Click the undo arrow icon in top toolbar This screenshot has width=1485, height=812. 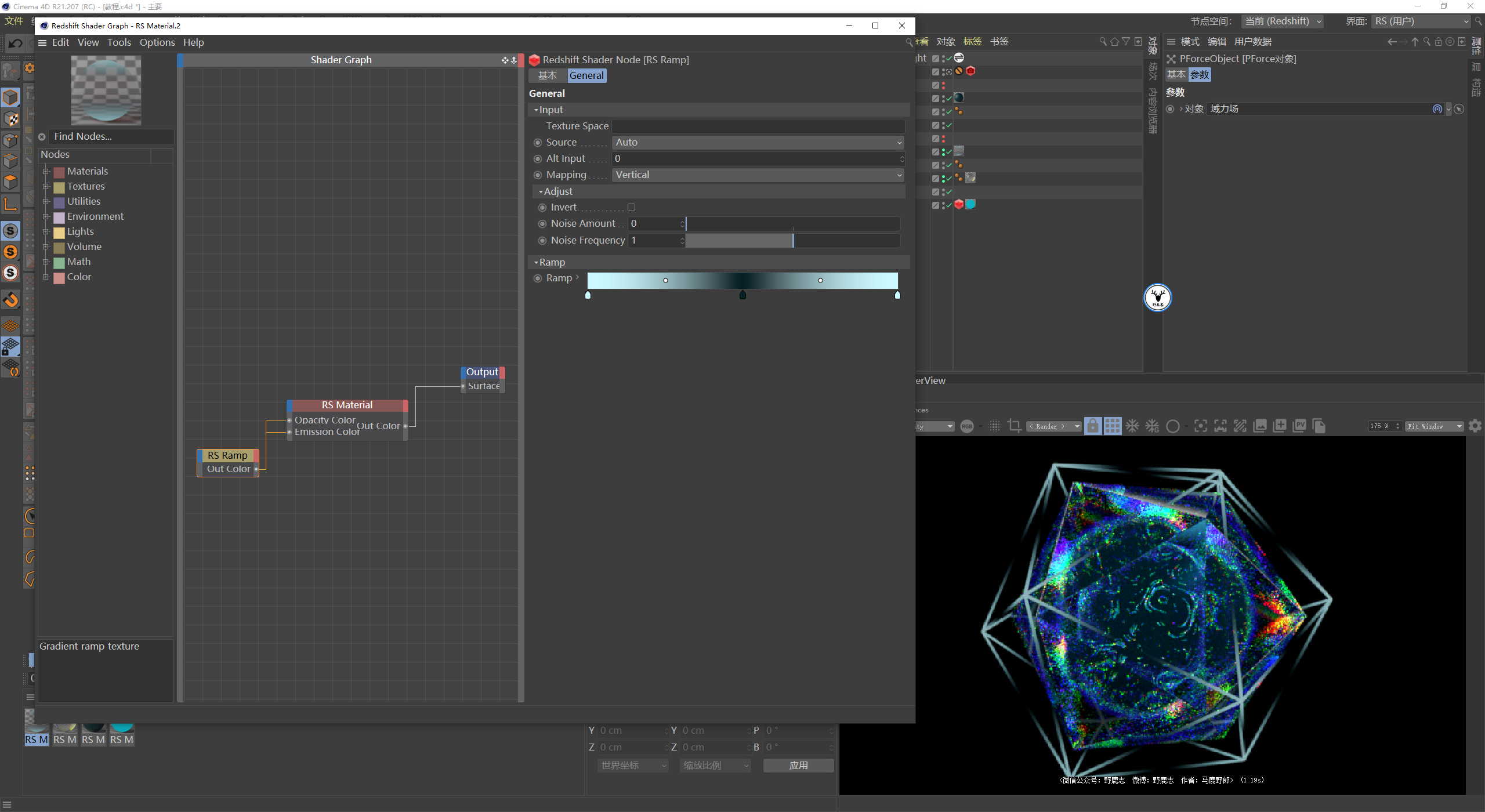click(16, 43)
